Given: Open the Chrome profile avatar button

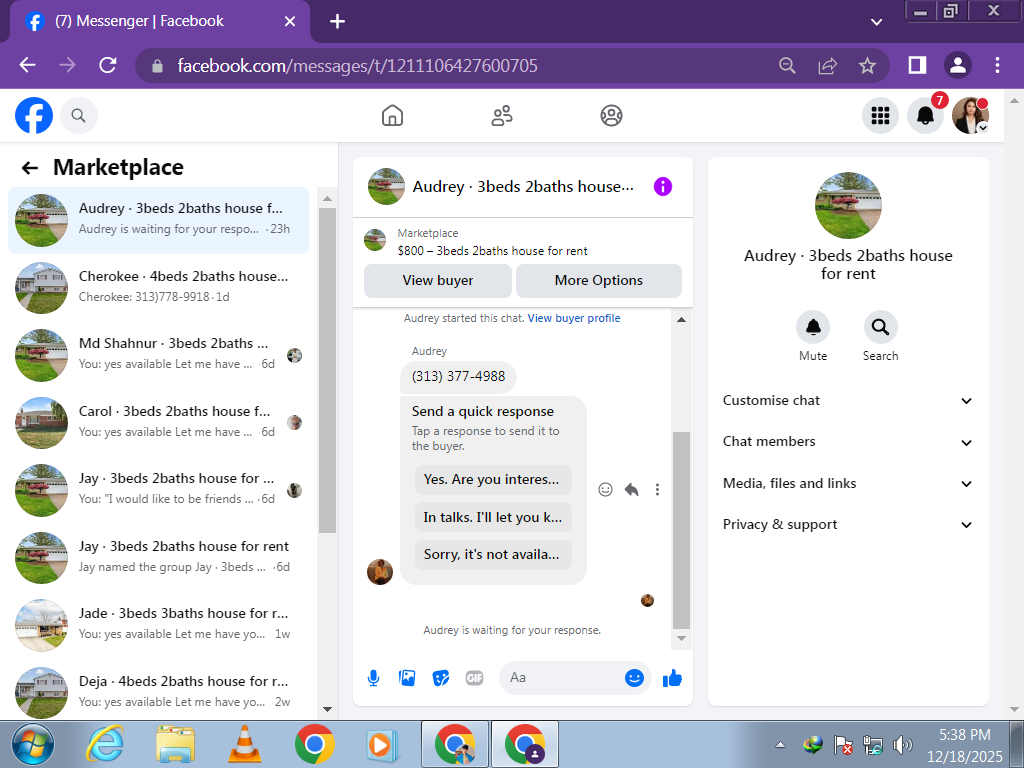Looking at the screenshot, I should 957,65.
